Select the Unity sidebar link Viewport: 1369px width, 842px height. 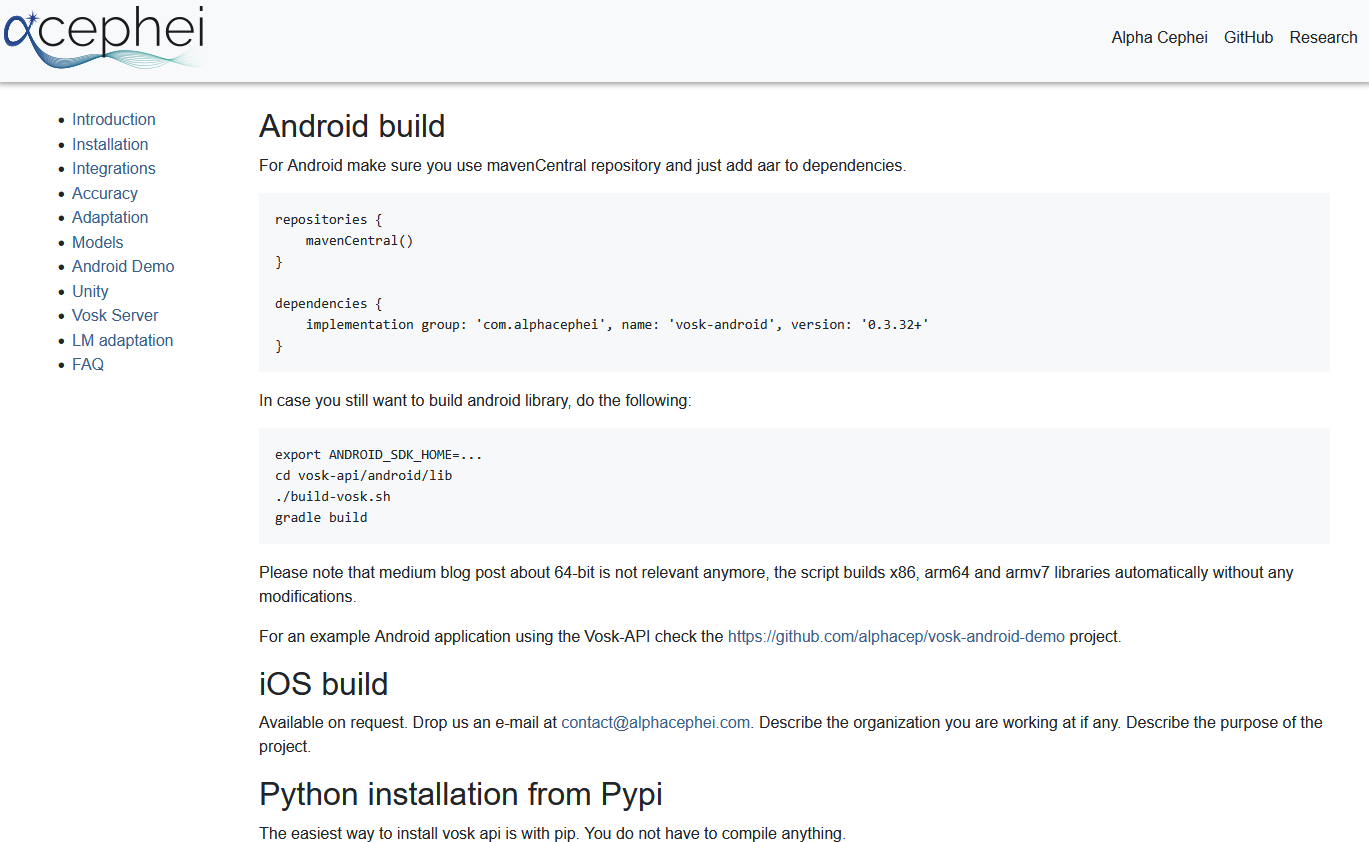90,291
